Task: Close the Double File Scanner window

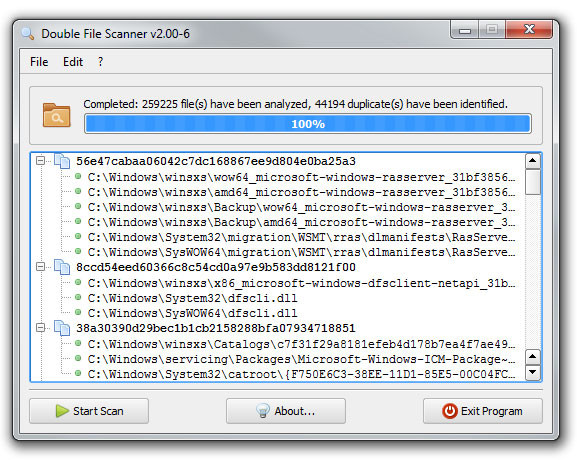Action: click(529, 29)
